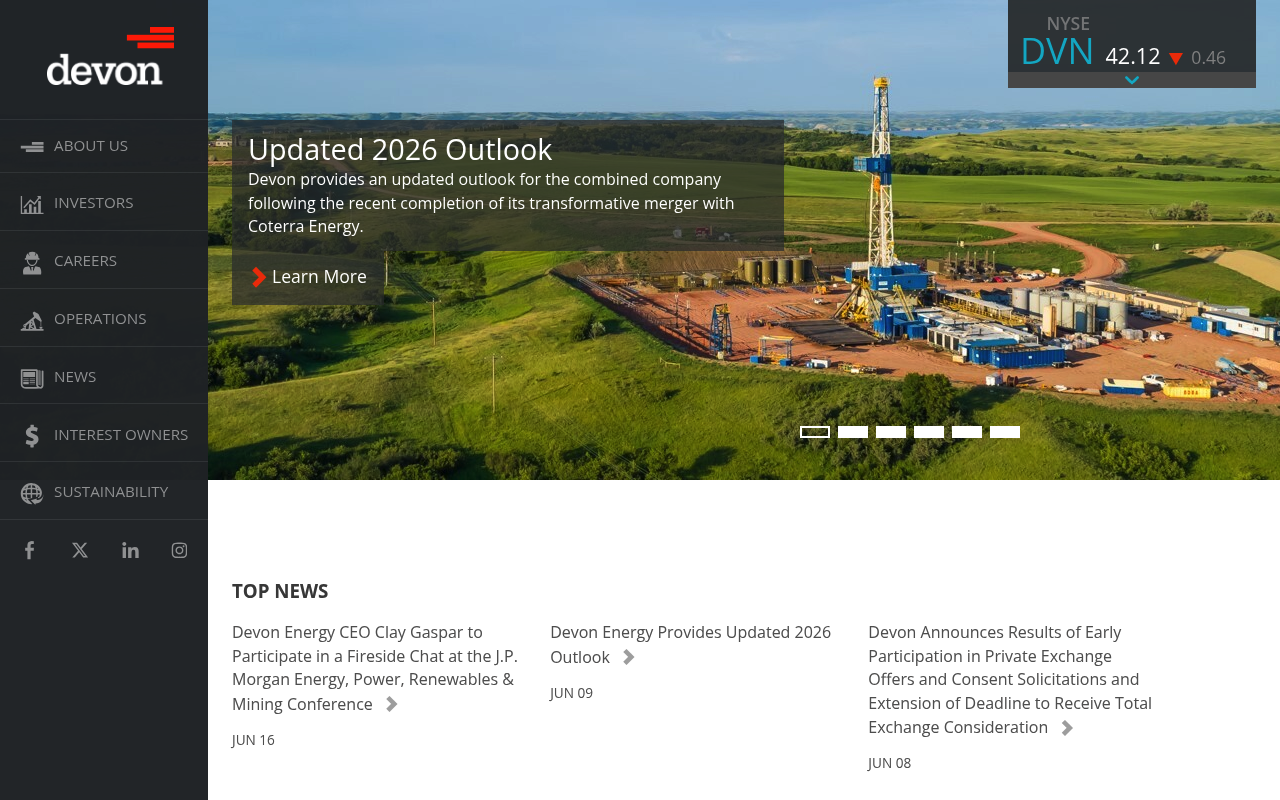Open the Sustainability menu
This screenshot has height=800, width=1280.
104,492
